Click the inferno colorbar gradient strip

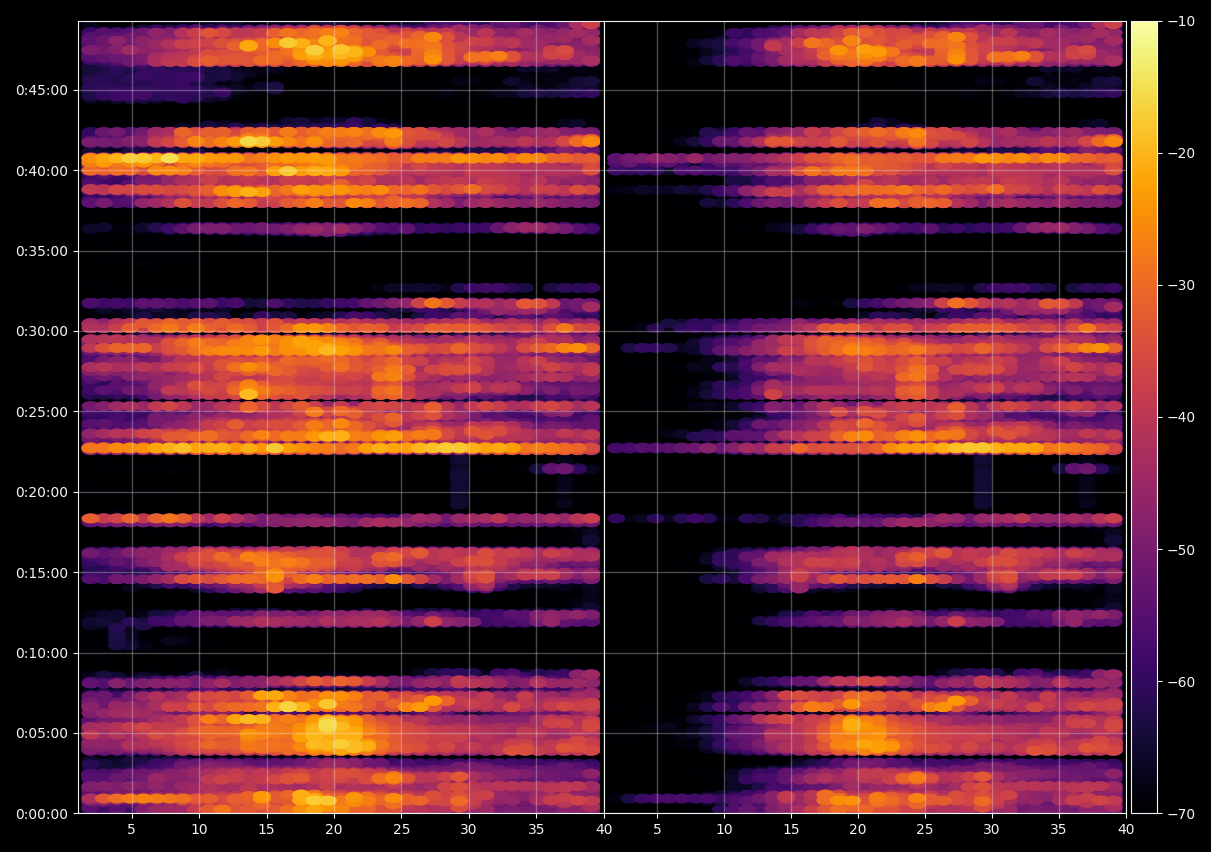click(x=1144, y=417)
